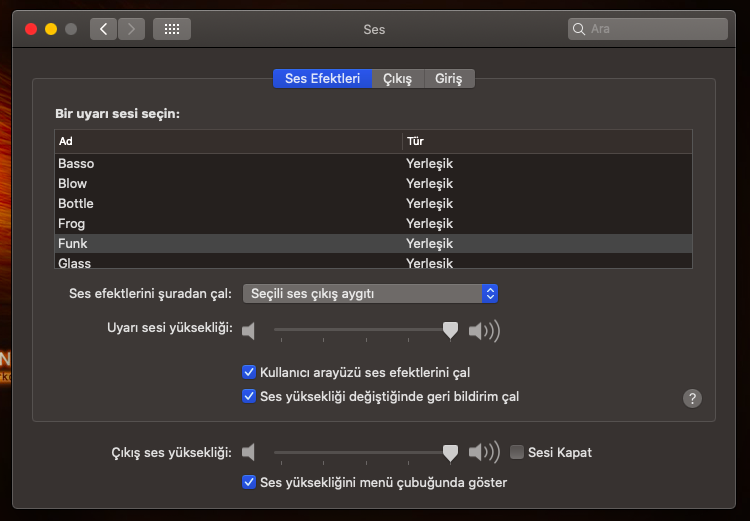Click the help question mark button
750x521 pixels.
[692, 398]
